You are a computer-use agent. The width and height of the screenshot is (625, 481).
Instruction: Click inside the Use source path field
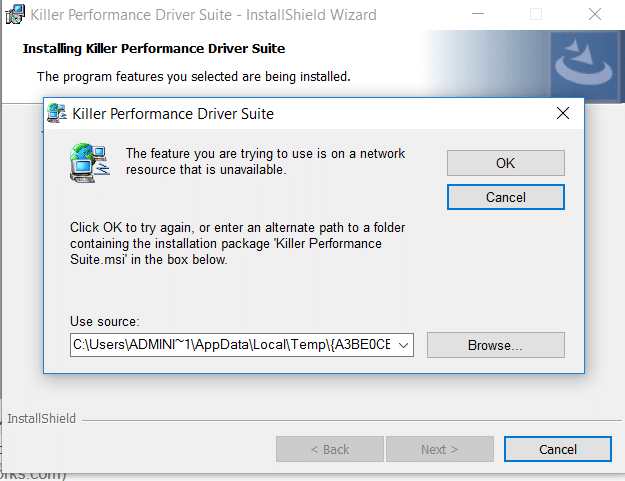click(230, 345)
